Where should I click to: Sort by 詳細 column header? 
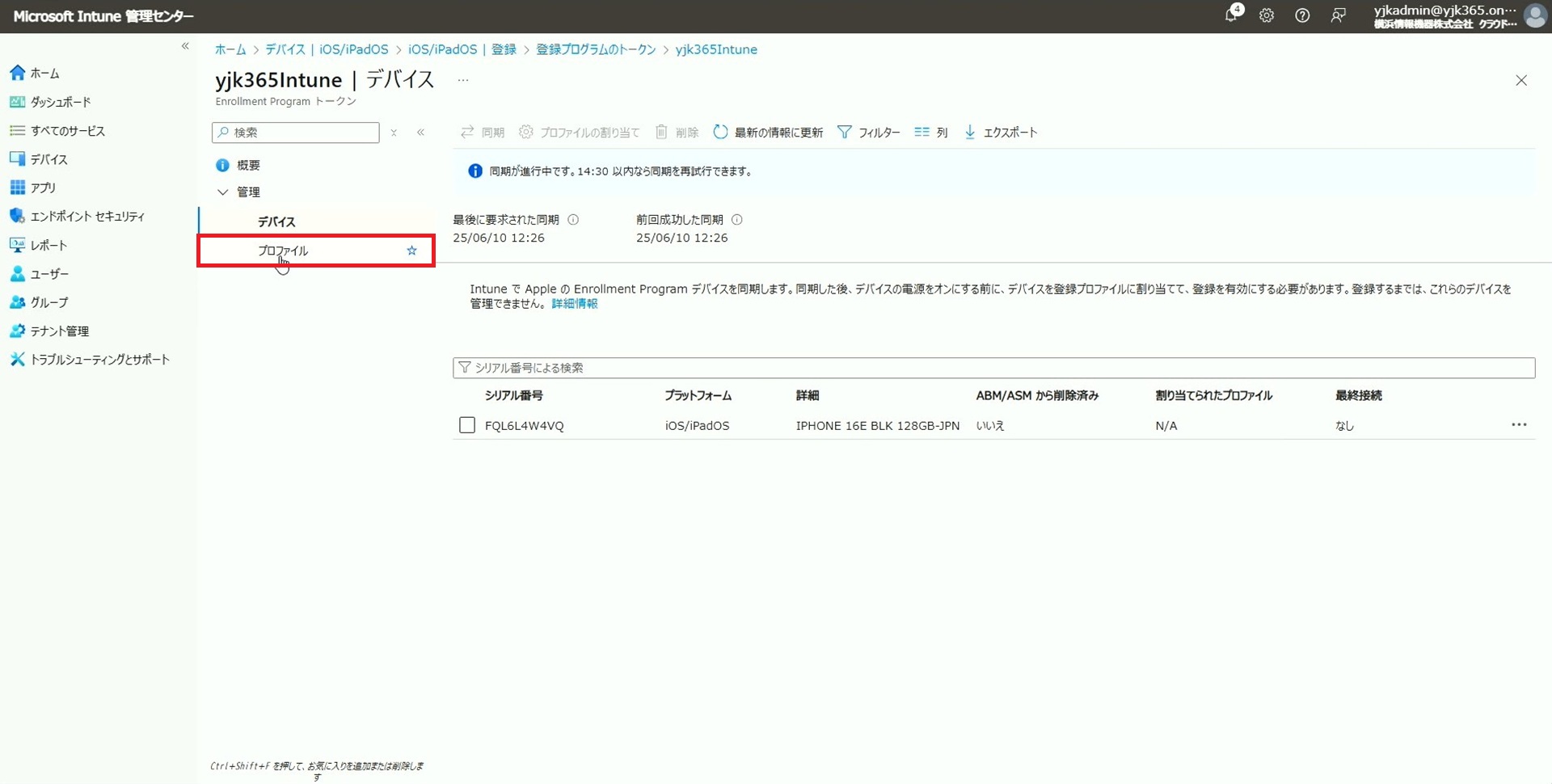click(x=808, y=395)
